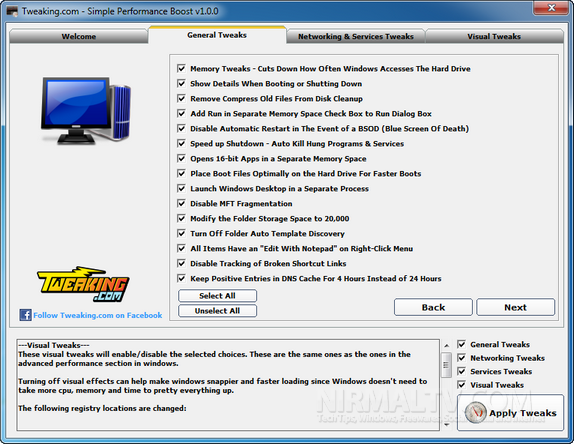Viewport: 574px width, 444px height.
Task: Click the Unselect All button
Action: pyautogui.click(x=217, y=311)
